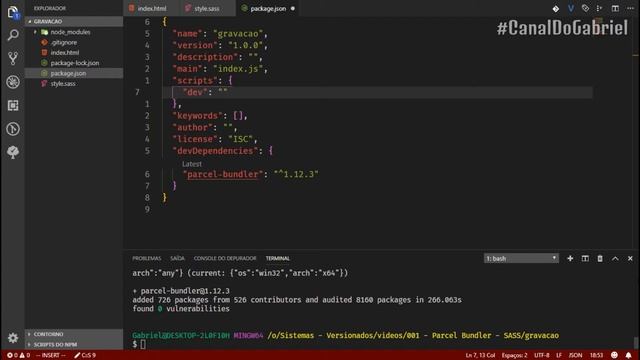640x360 pixels.
Task: Click Ln 7, Col 13 in status bar
Action: pyautogui.click(x=480, y=355)
